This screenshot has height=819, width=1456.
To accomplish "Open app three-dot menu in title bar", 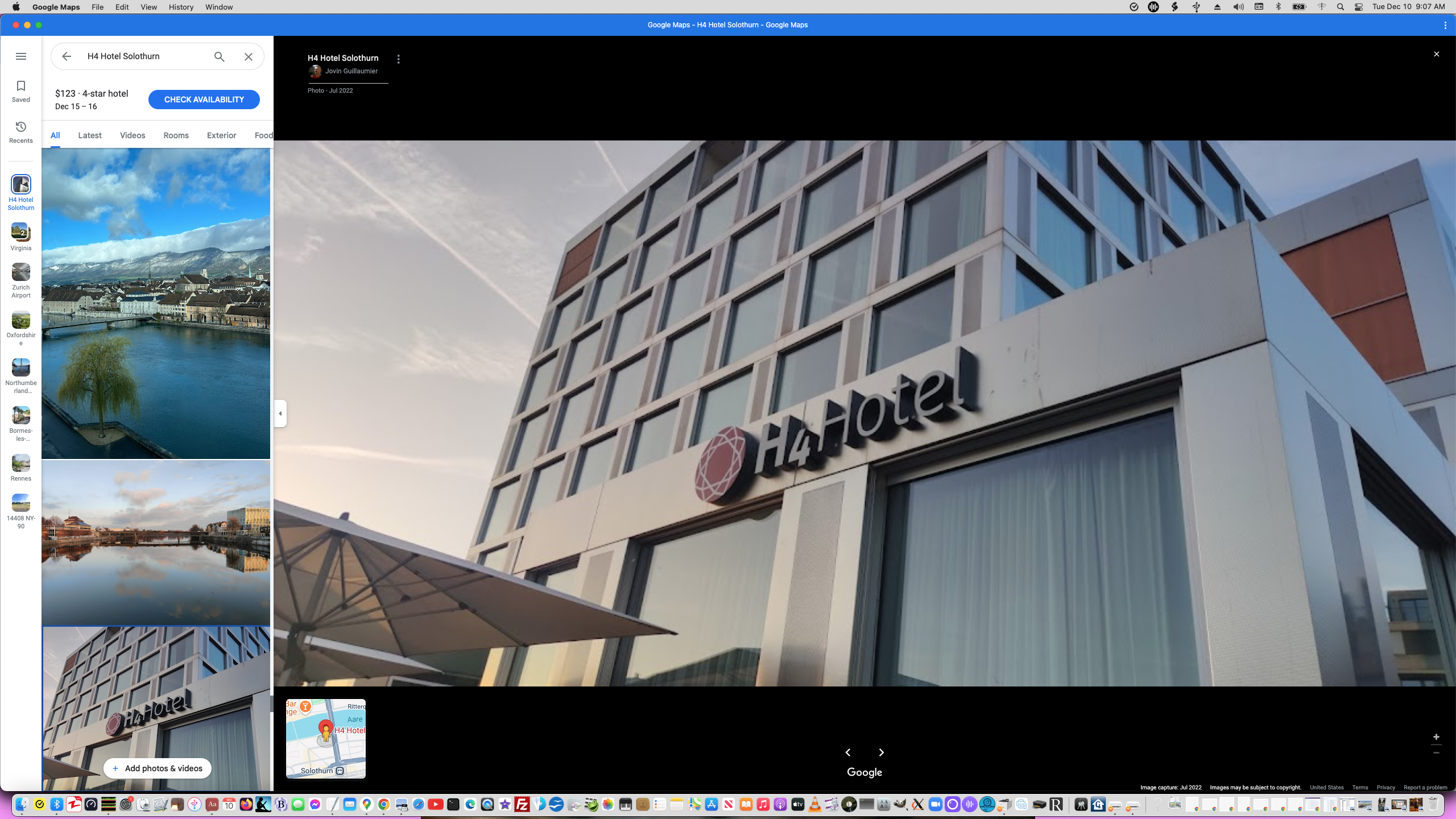I will (1445, 25).
